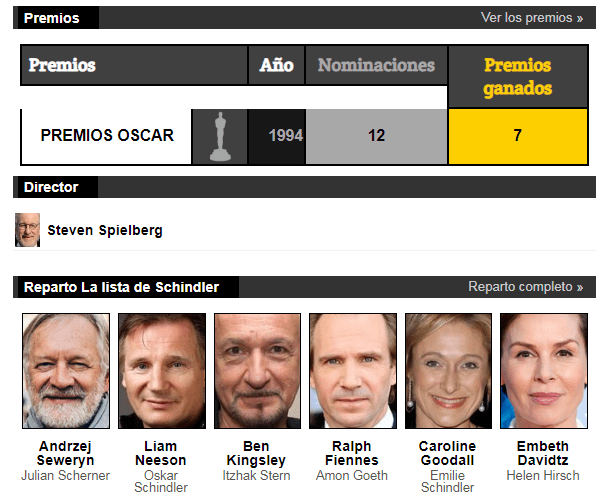Open the Andrzej Seweryn name link
The height and width of the screenshot is (504, 608).
click(65, 453)
